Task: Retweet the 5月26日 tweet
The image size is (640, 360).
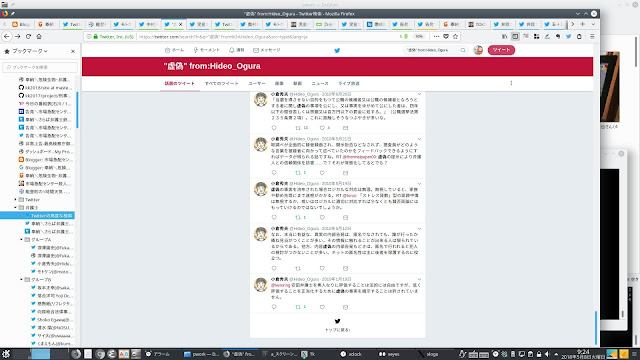Action: click(x=298, y=128)
